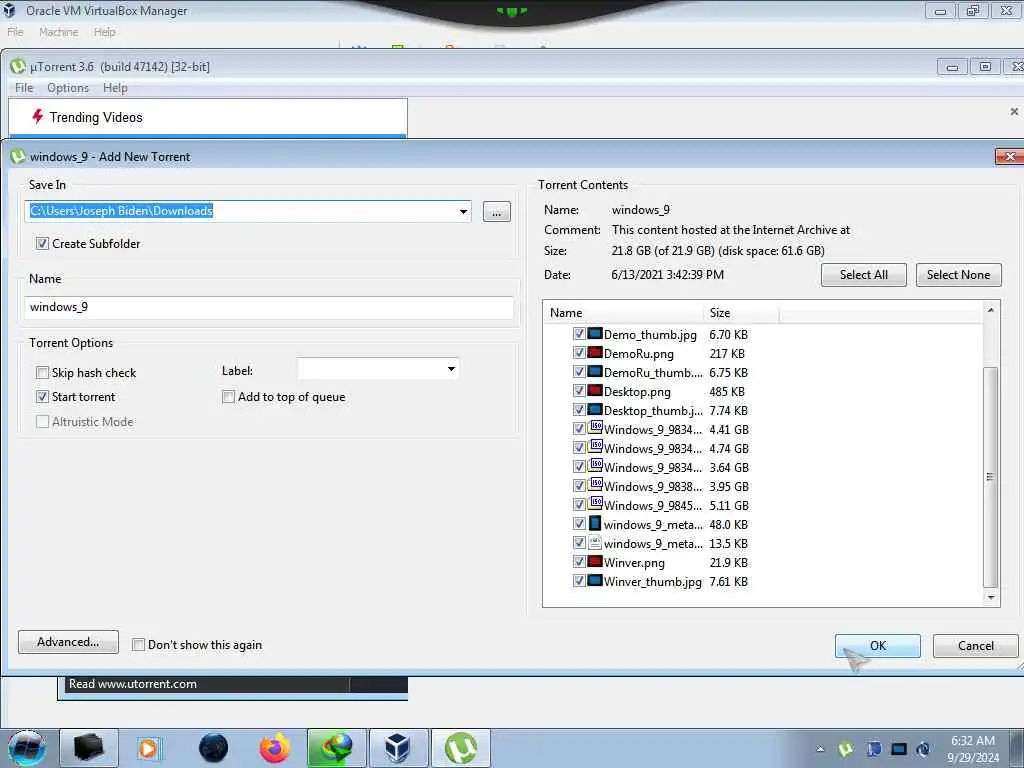Click the Winver_thumb.jpg file icon
The height and width of the screenshot is (768, 1024).
(594, 580)
